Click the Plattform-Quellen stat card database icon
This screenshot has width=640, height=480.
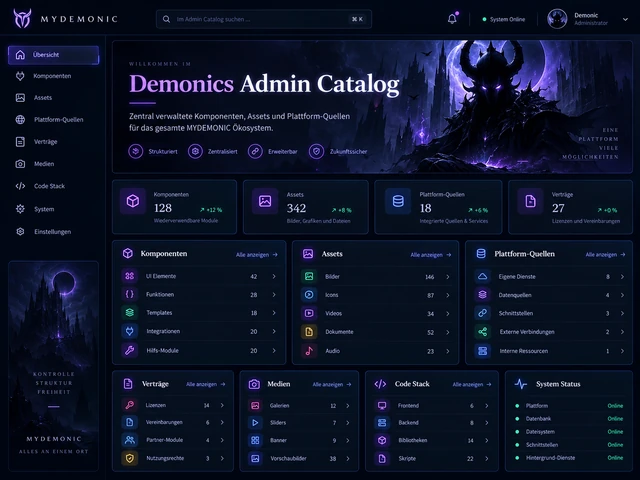click(x=398, y=201)
